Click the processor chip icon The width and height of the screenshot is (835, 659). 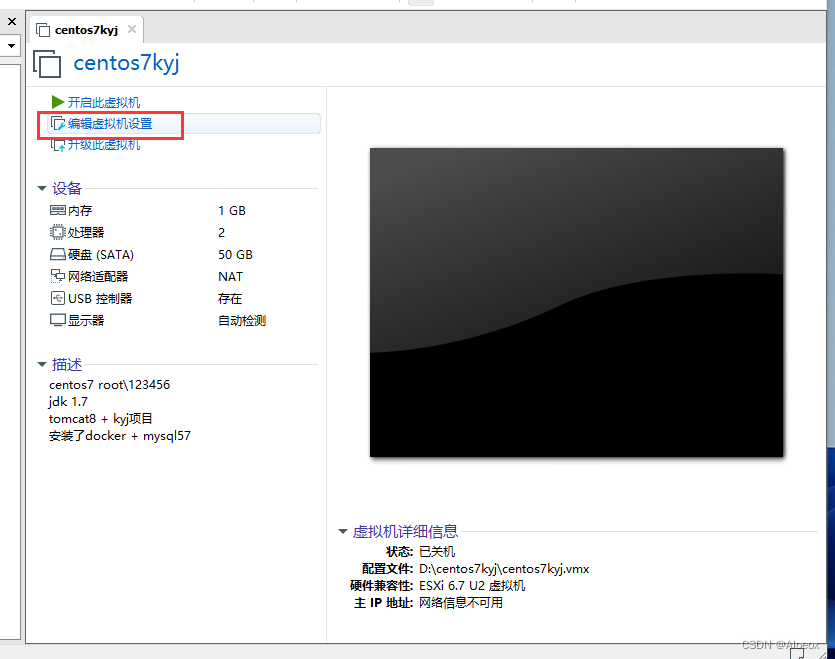coord(58,232)
